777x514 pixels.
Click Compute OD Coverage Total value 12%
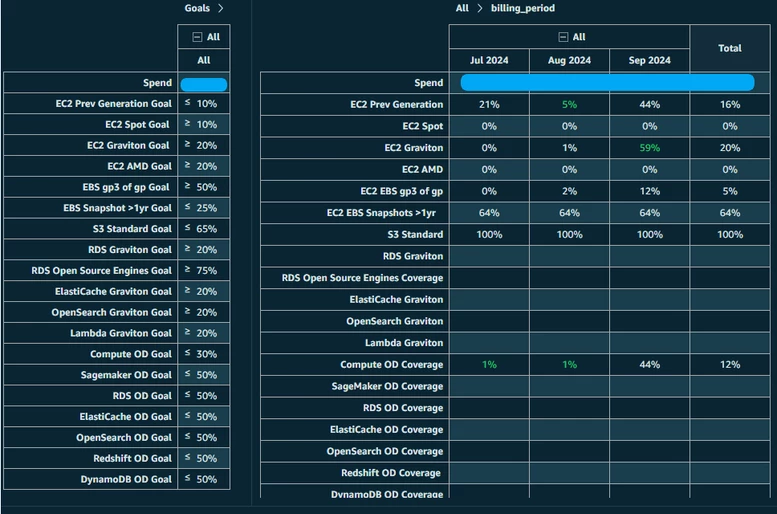pos(730,364)
